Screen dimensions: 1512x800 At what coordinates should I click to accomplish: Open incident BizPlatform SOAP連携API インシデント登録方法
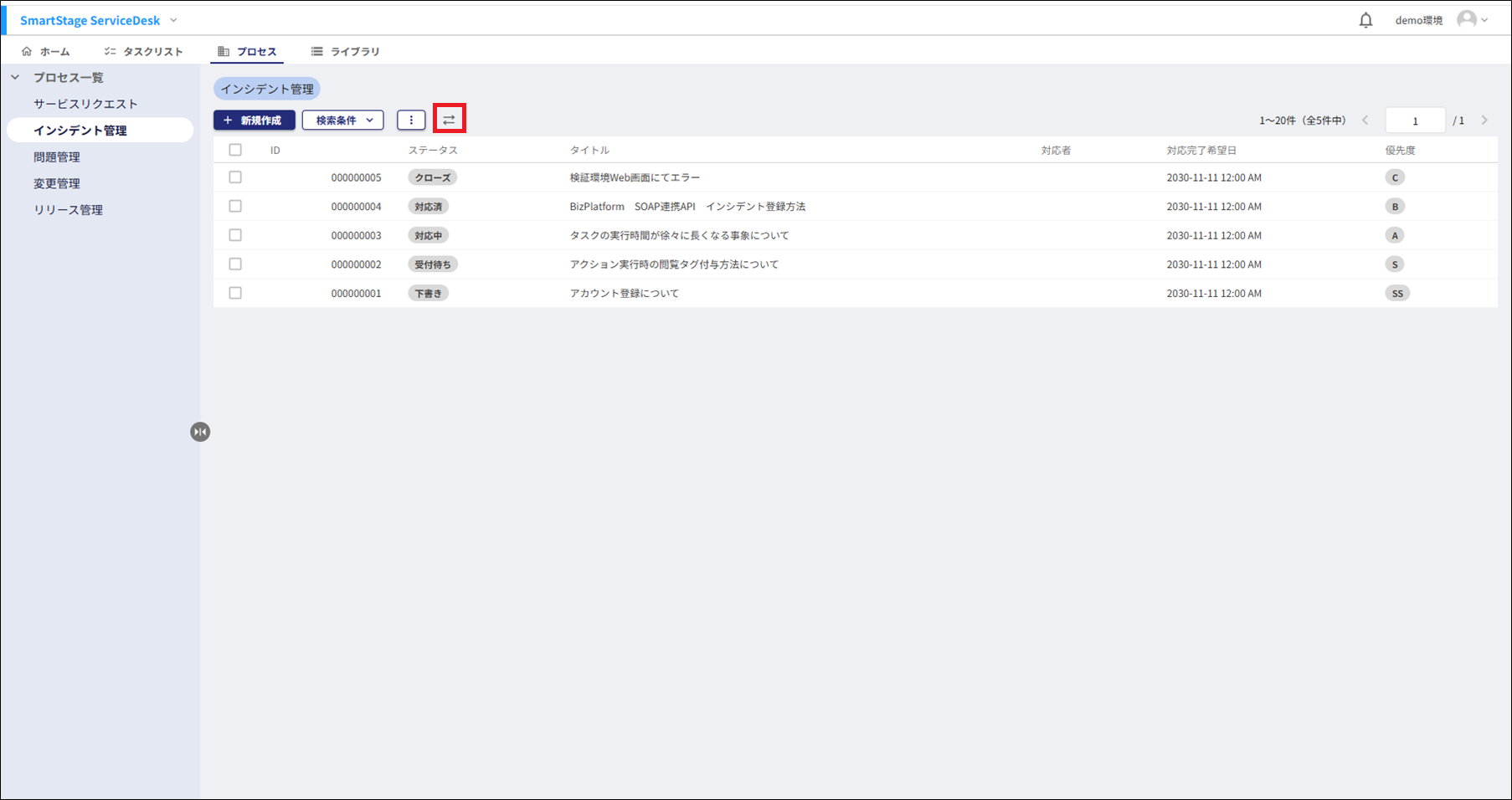point(687,206)
